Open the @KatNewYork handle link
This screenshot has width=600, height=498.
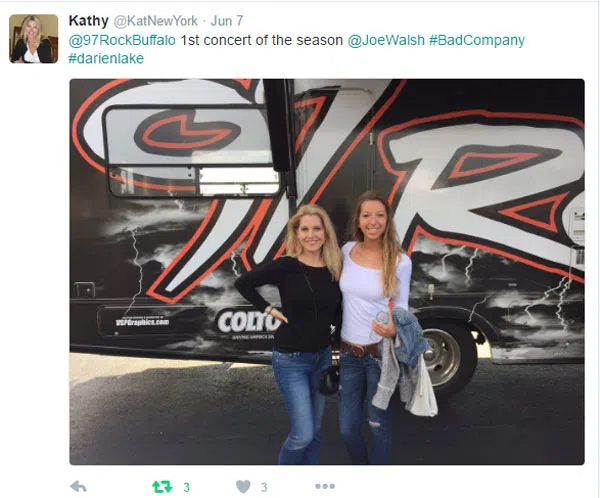156,21
